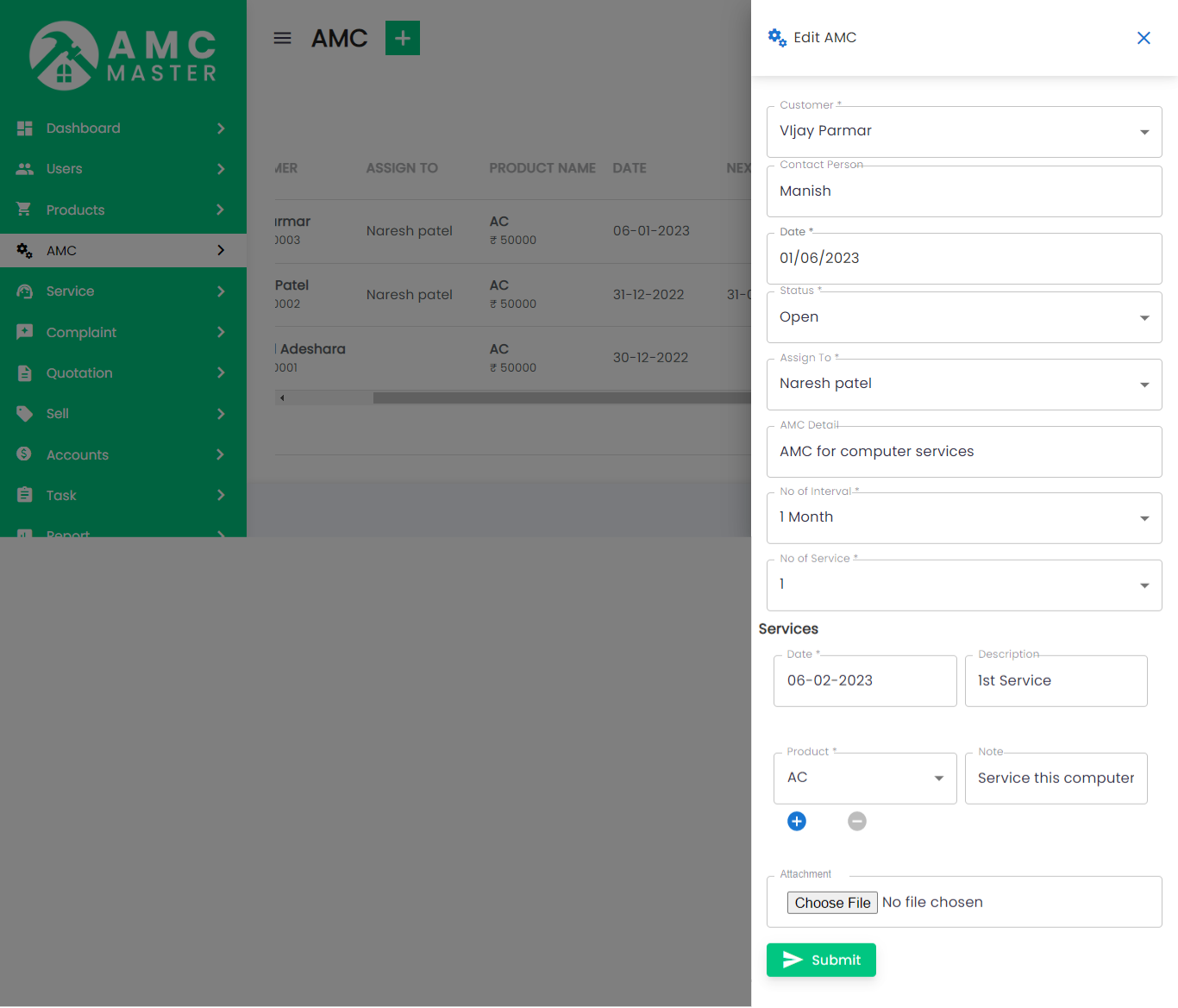
Task: Click the Complaint icon in sidebar
Action: pos(25,332)
